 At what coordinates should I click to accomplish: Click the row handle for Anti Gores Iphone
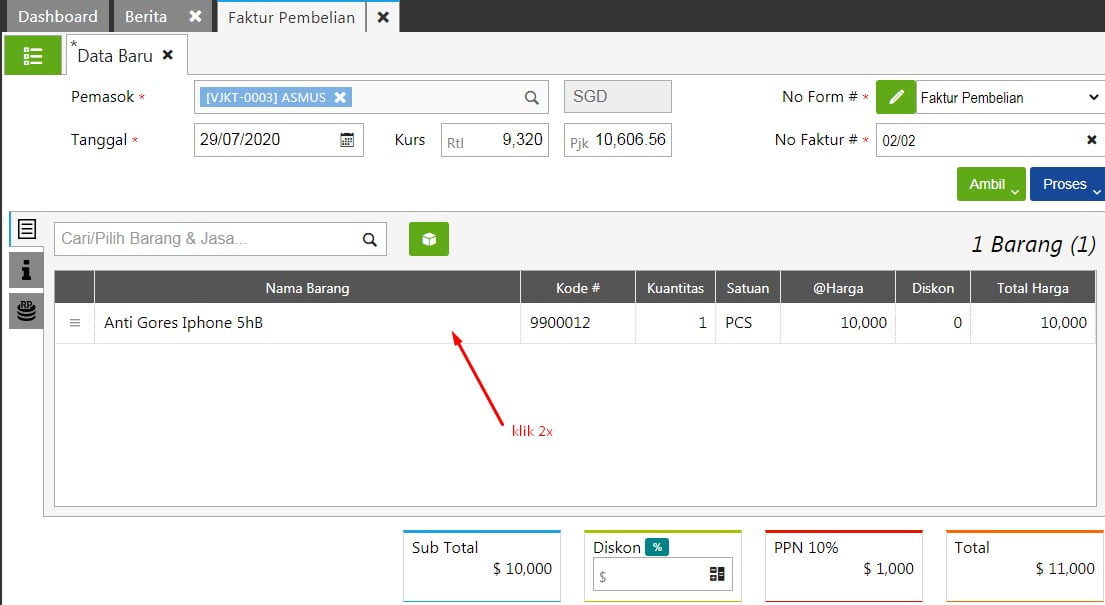[75, 323]
